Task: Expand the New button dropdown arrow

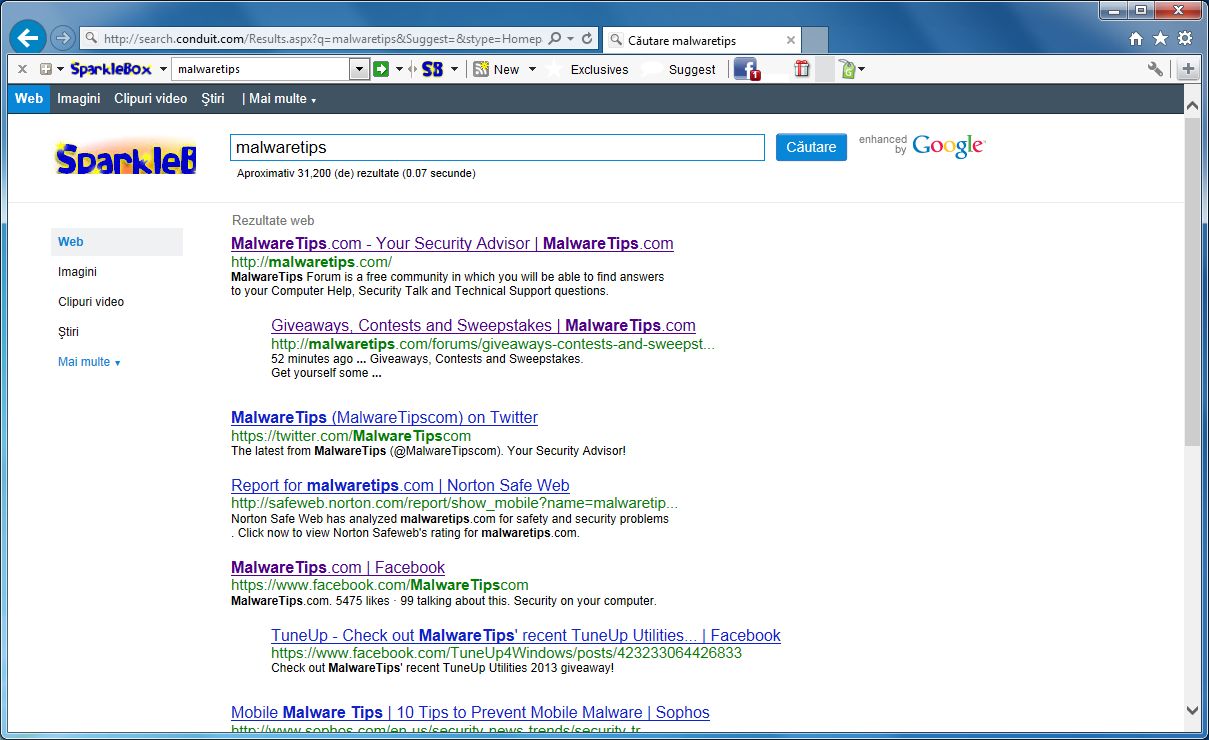Action: [x=532, y=69]
